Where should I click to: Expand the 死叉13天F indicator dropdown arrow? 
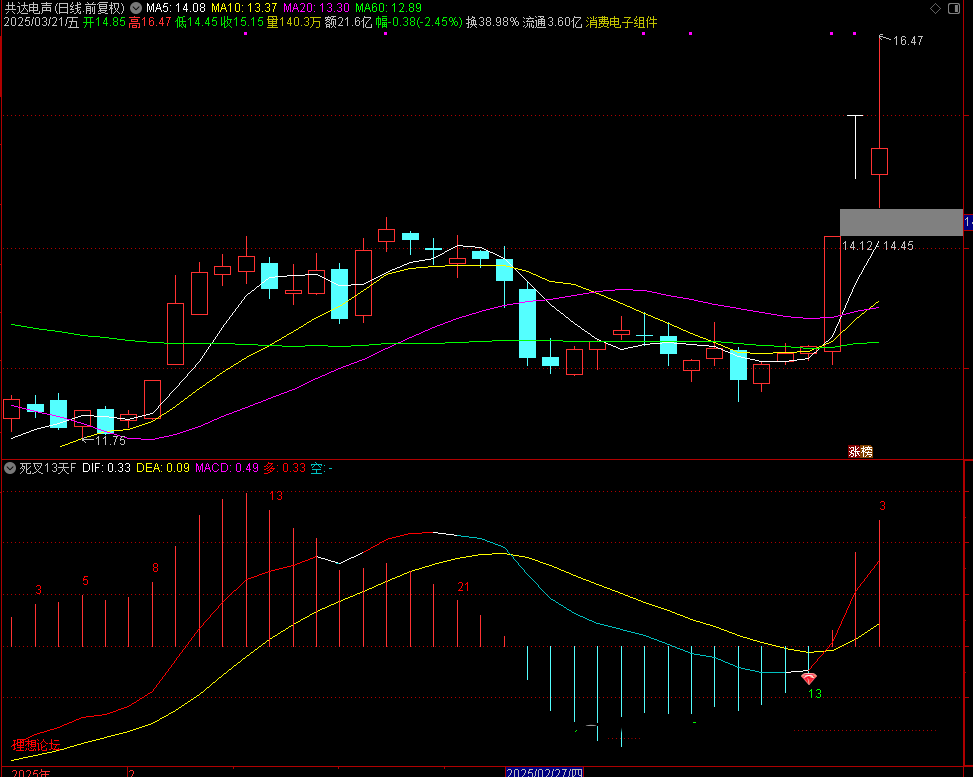10,467
